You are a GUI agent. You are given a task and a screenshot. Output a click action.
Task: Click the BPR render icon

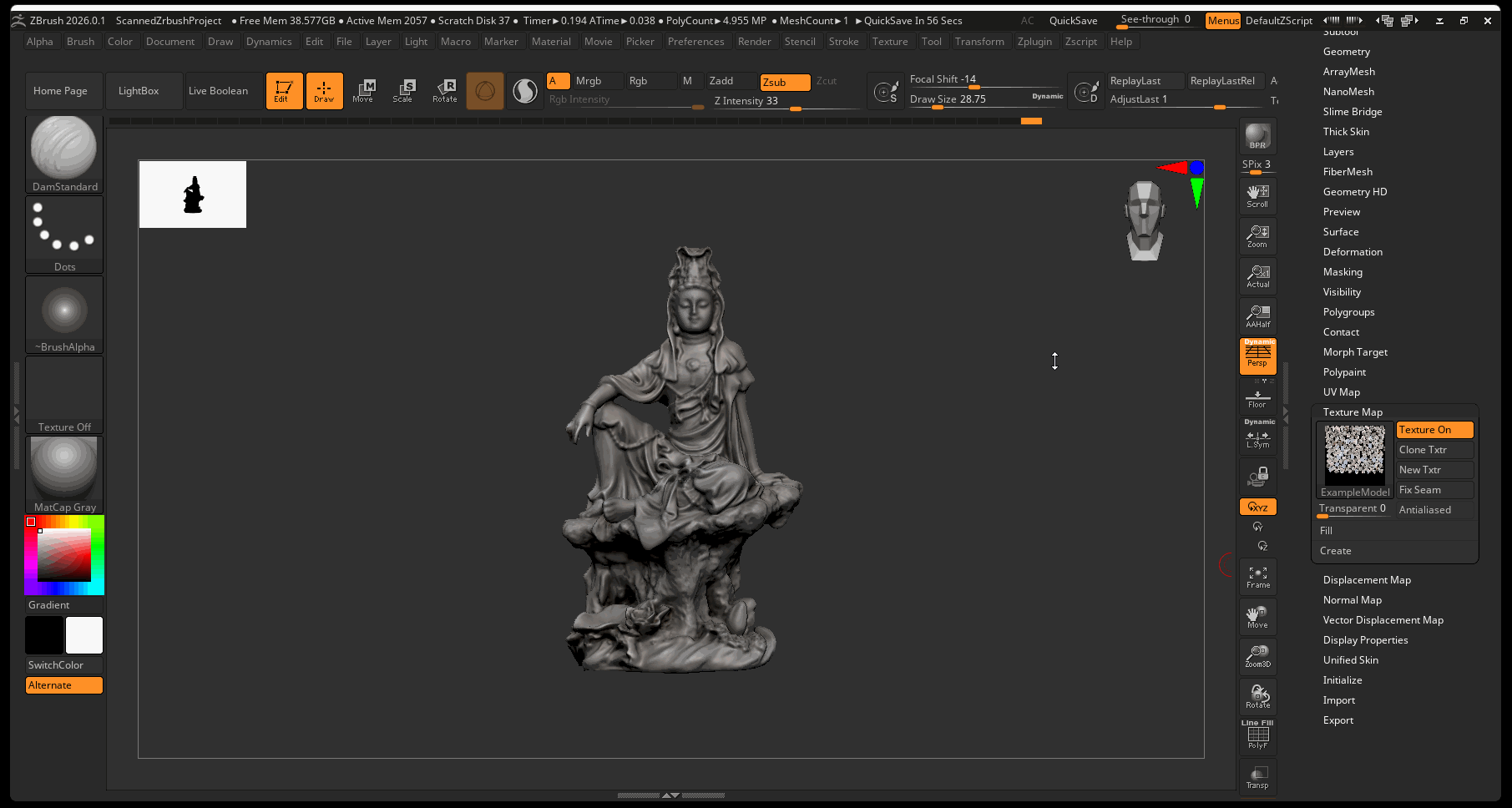point(1257,136)
